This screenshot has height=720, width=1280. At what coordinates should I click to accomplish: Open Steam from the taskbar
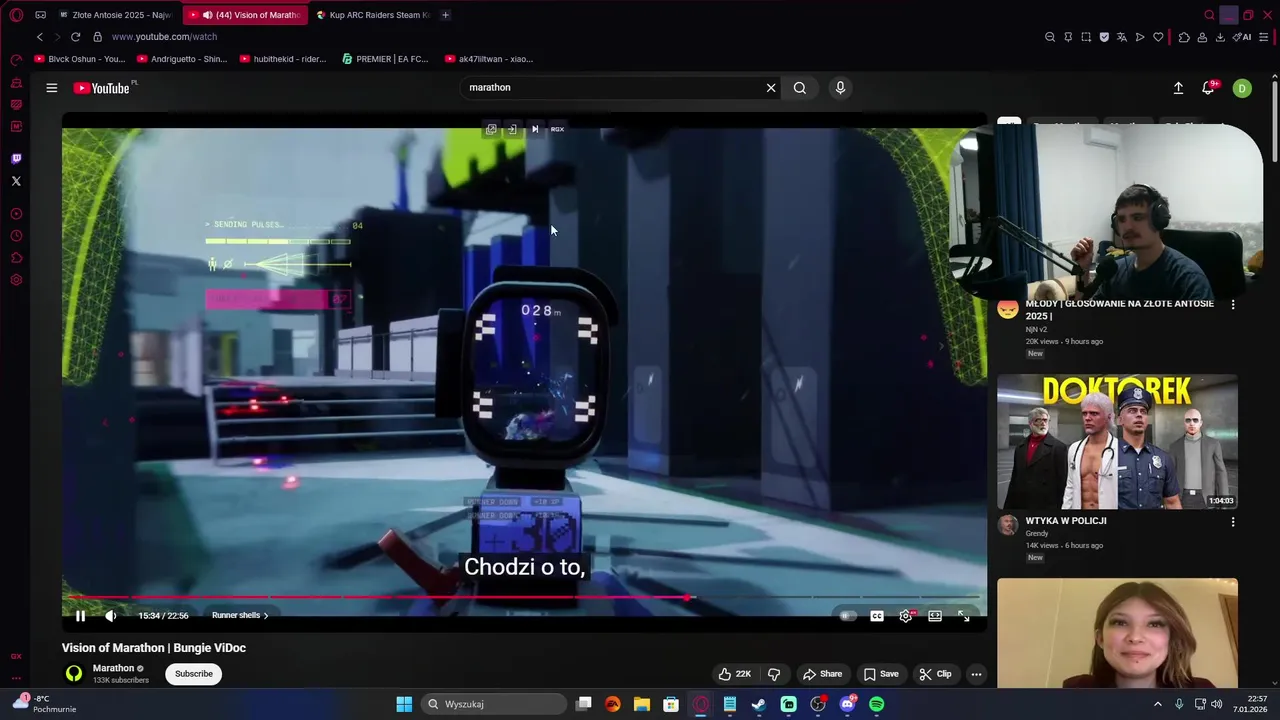[759, 704]
